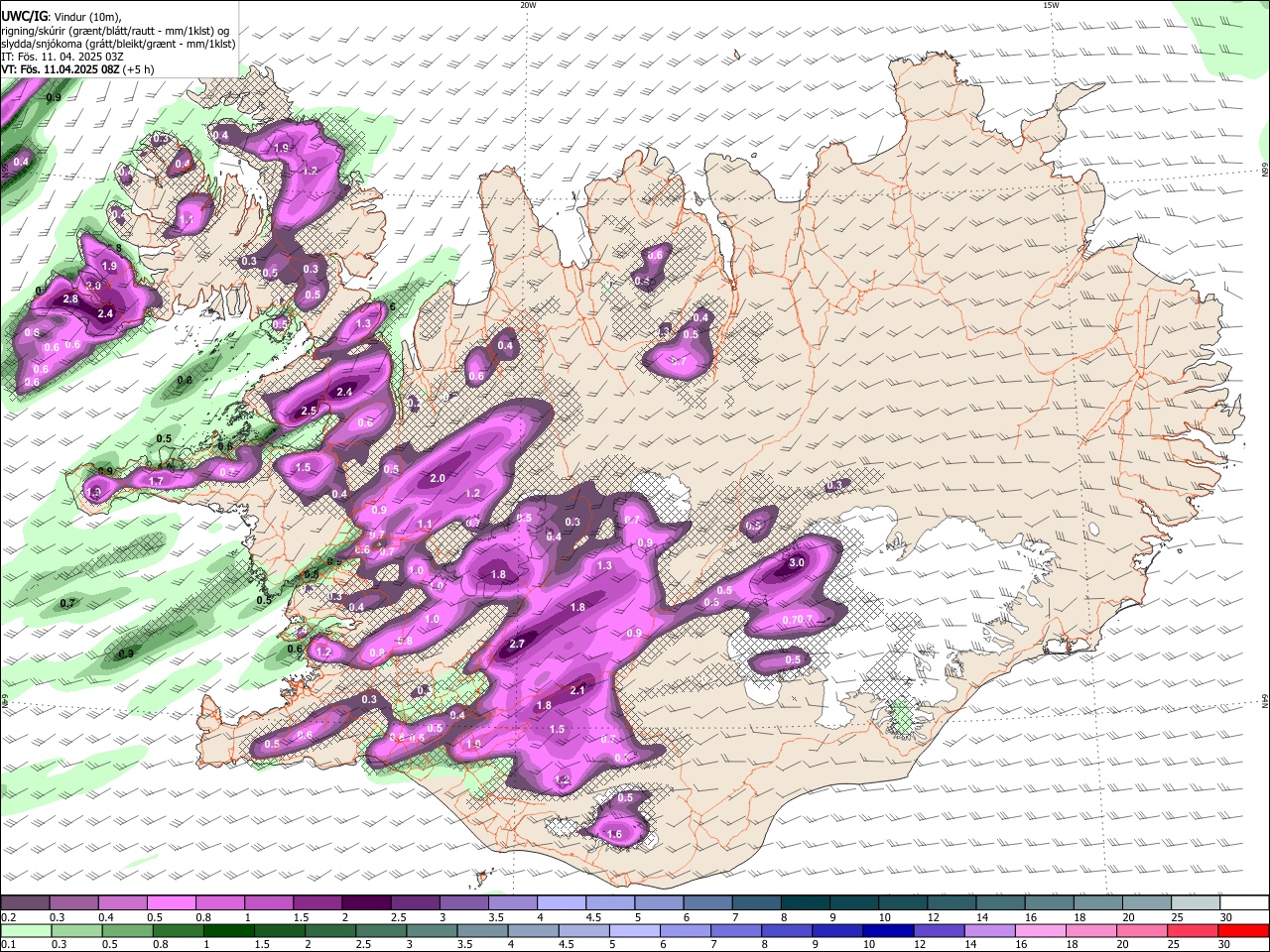Click the '1.6' value near the south coast
Screen dimensions: 1270x952
614,834
